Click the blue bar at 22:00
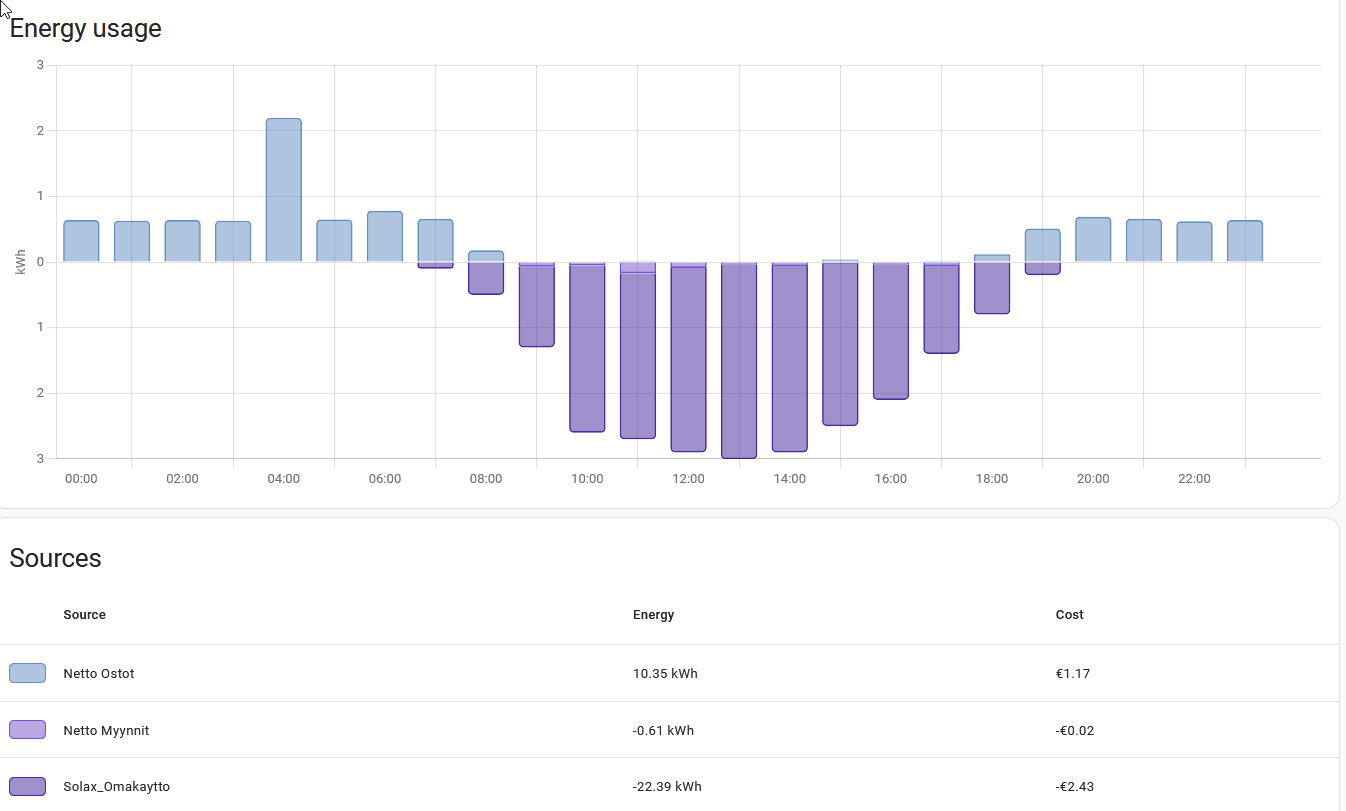This screenshot has height=811, width=1346. tap(1194, 242)
